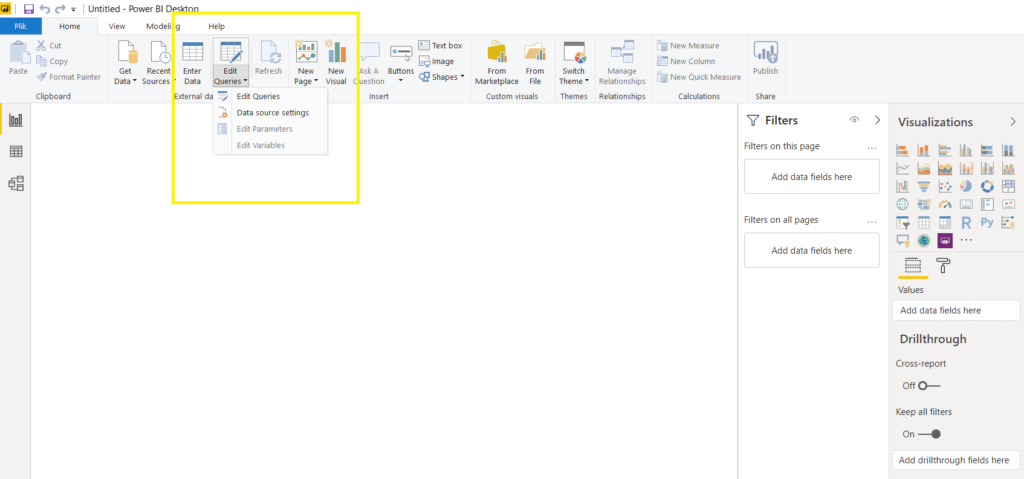Select the ArcGIS Maps visual
Viewport: 1024px width, 479px height.
coord(923,240)
